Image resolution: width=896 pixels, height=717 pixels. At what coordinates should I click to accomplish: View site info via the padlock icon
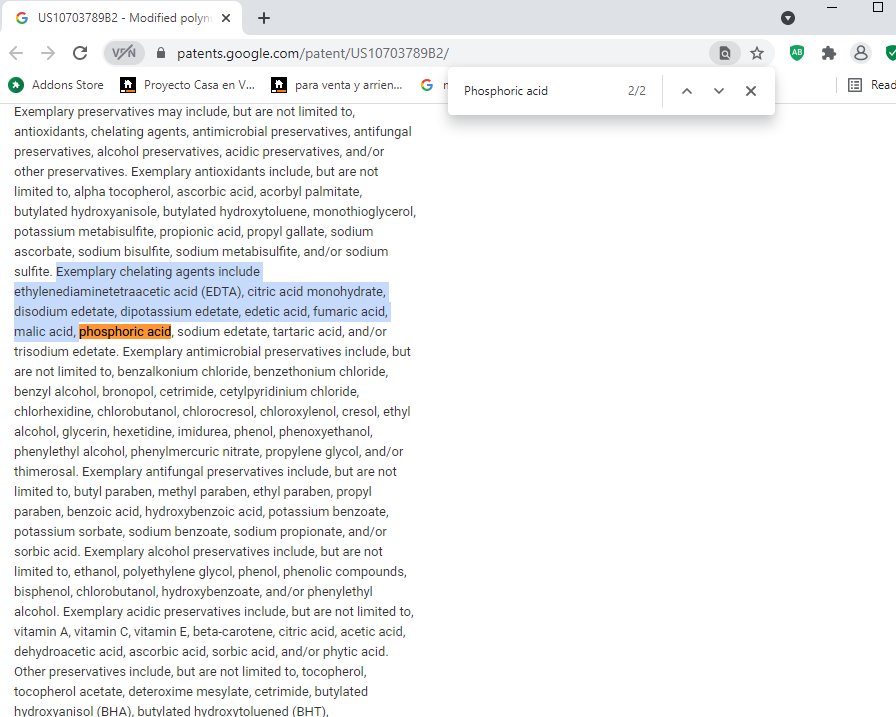pyautogui.click(x=159, y=53)
